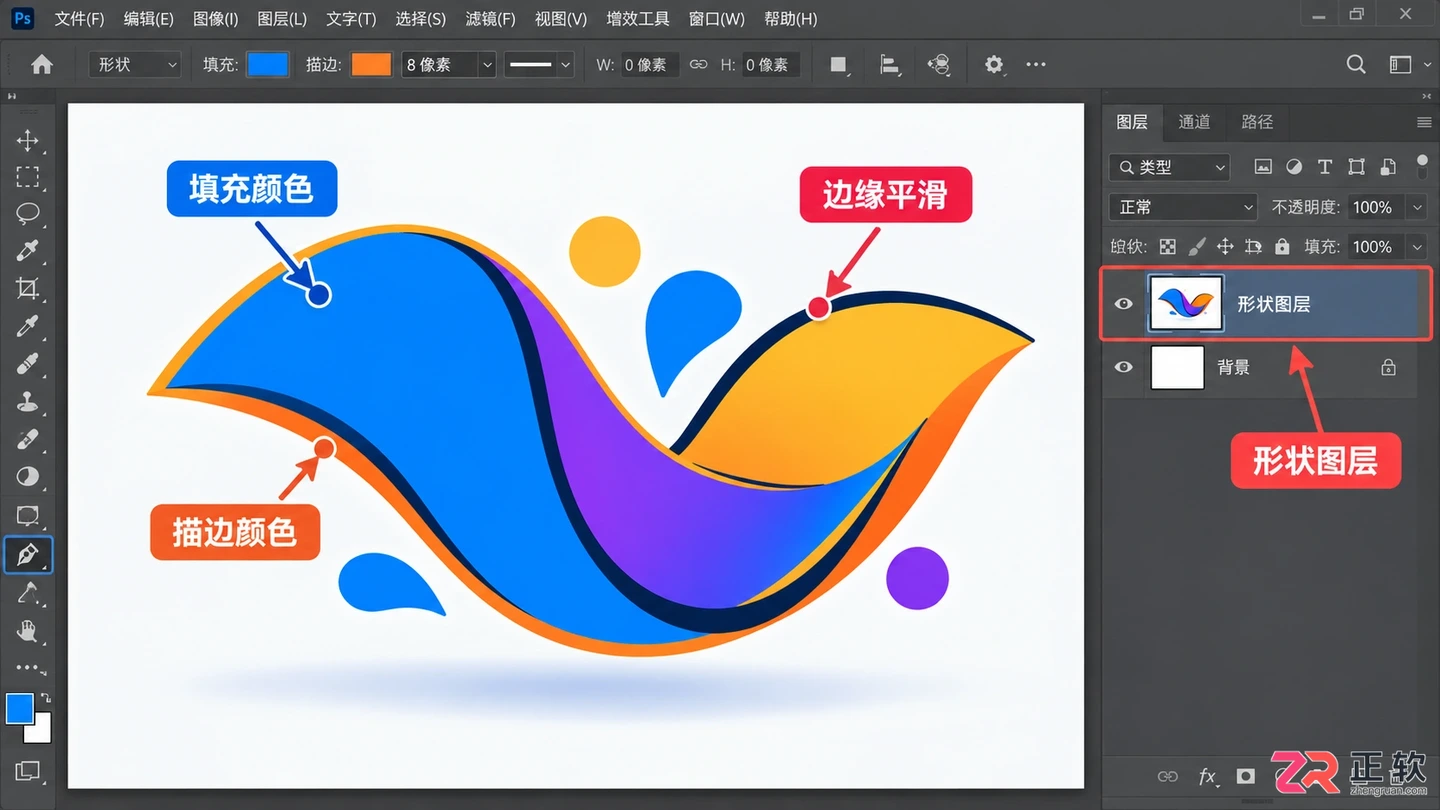Toggle lock transparent pixels checkerboard icon
1440x810 pixels.
(x=1167, y=246)
